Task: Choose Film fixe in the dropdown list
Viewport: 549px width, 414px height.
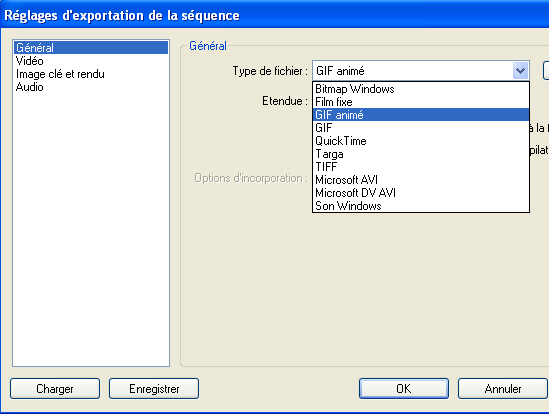Action: [x=421, y=102]
